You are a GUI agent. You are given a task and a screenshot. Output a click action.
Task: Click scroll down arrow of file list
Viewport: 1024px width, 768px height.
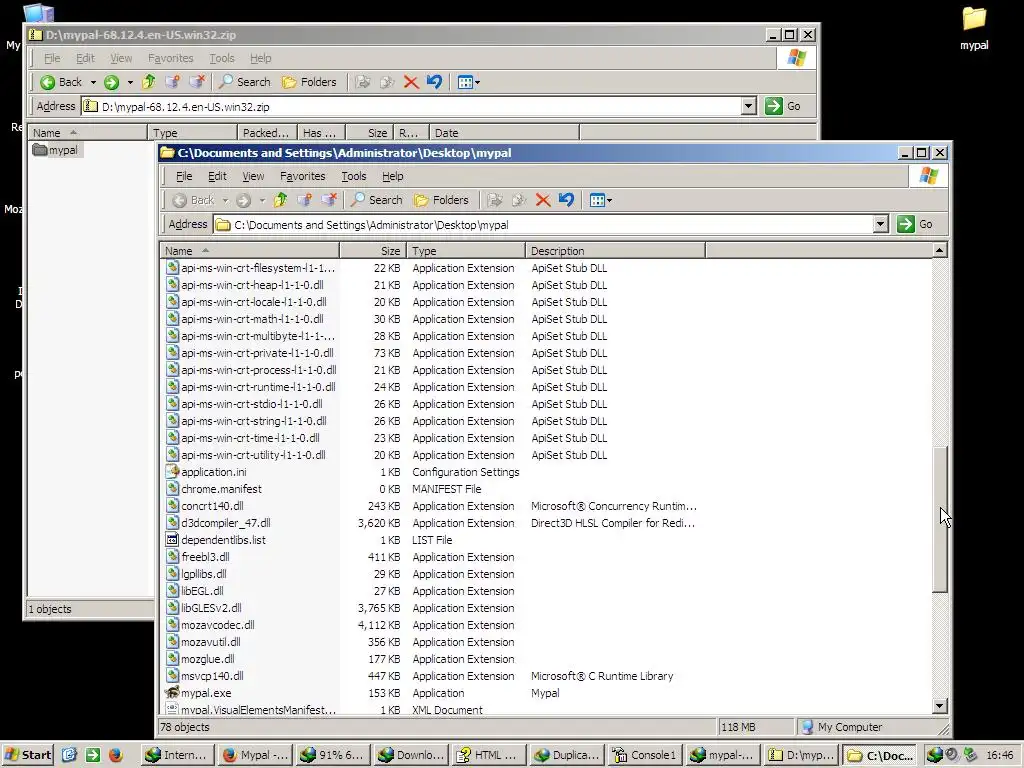pos(940,705)
